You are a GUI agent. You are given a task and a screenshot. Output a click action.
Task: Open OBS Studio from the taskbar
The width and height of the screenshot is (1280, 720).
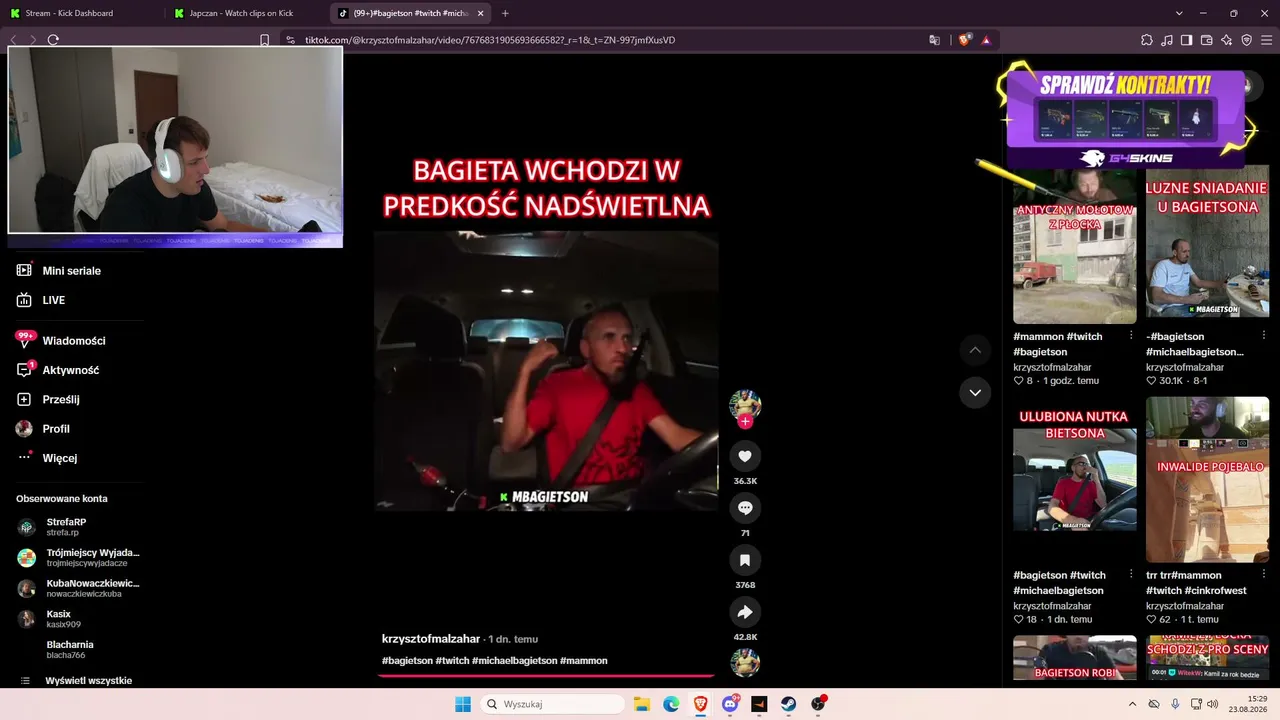(818, 704)
